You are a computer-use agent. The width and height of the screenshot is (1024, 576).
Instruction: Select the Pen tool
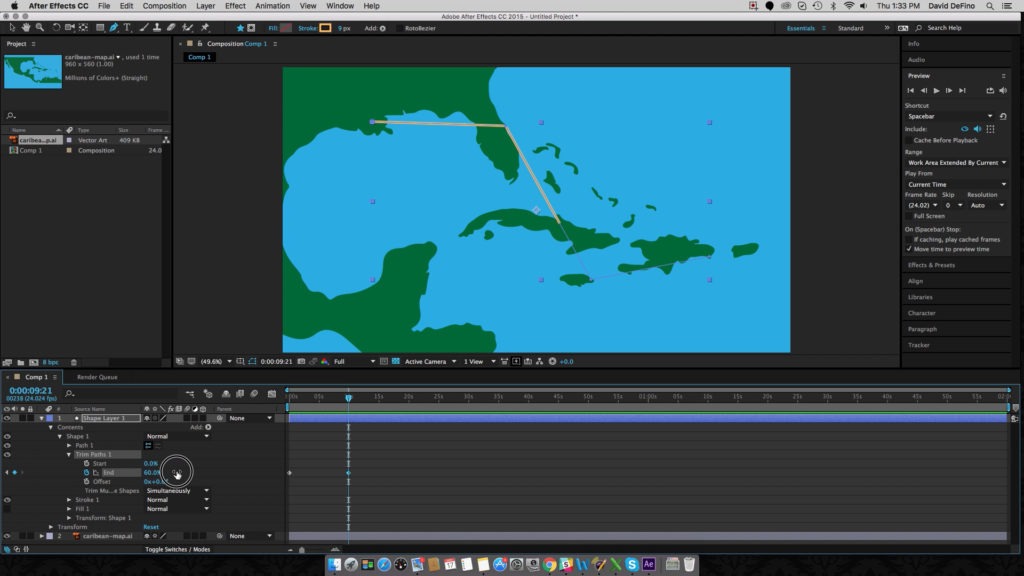click(114, 27)
